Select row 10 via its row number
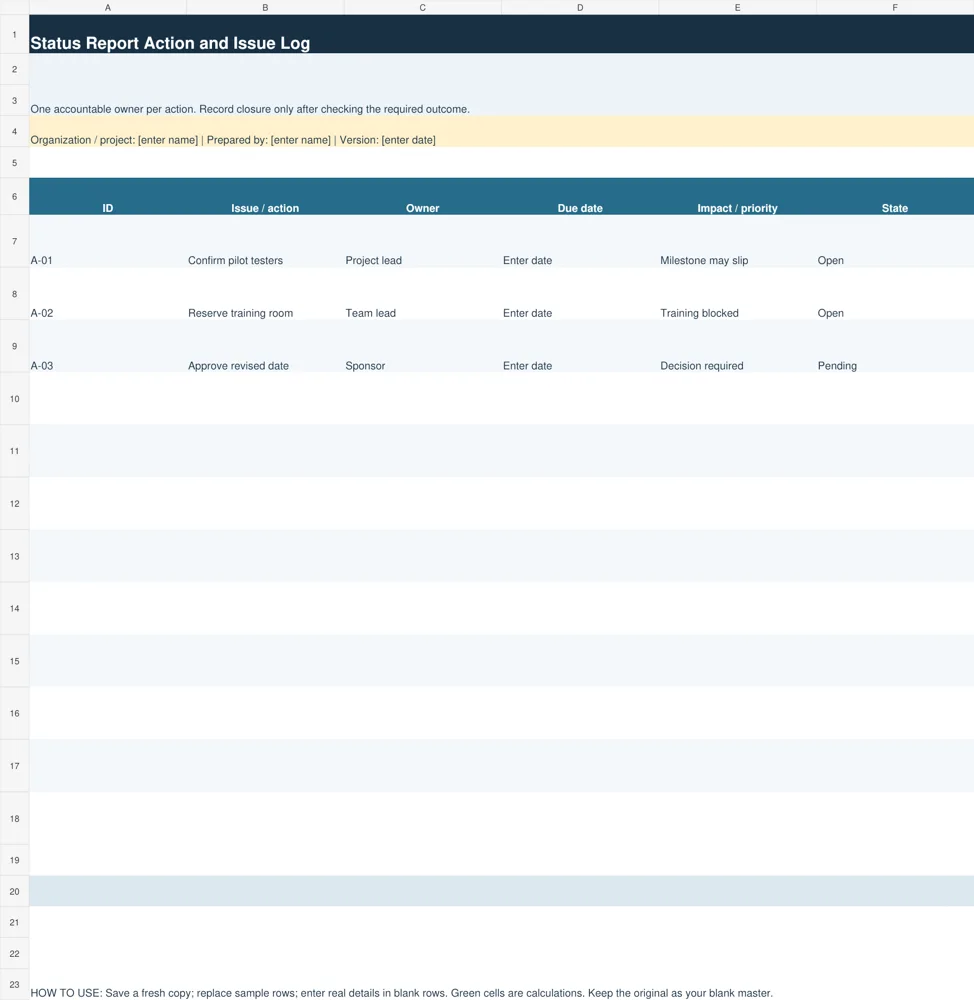 coord(14,399)
